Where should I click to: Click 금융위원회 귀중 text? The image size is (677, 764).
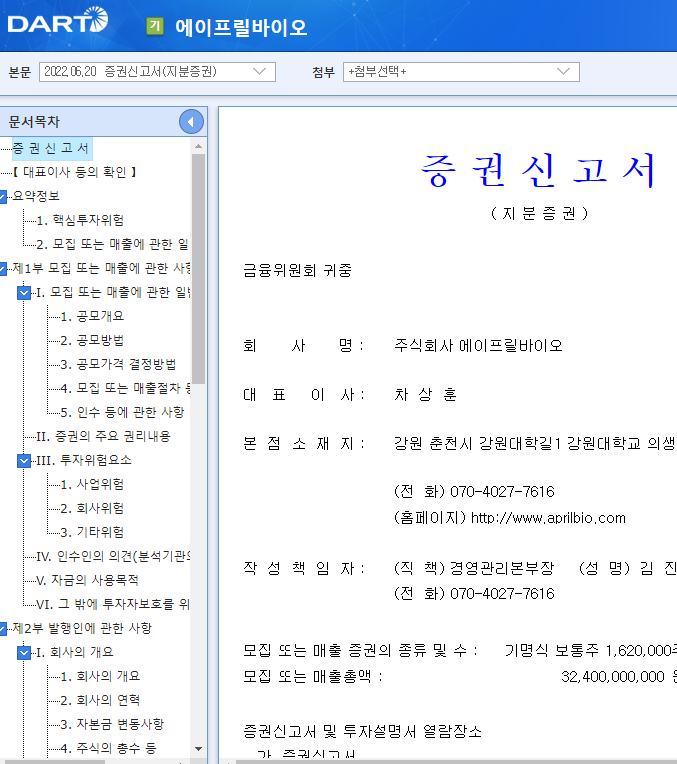297,270
